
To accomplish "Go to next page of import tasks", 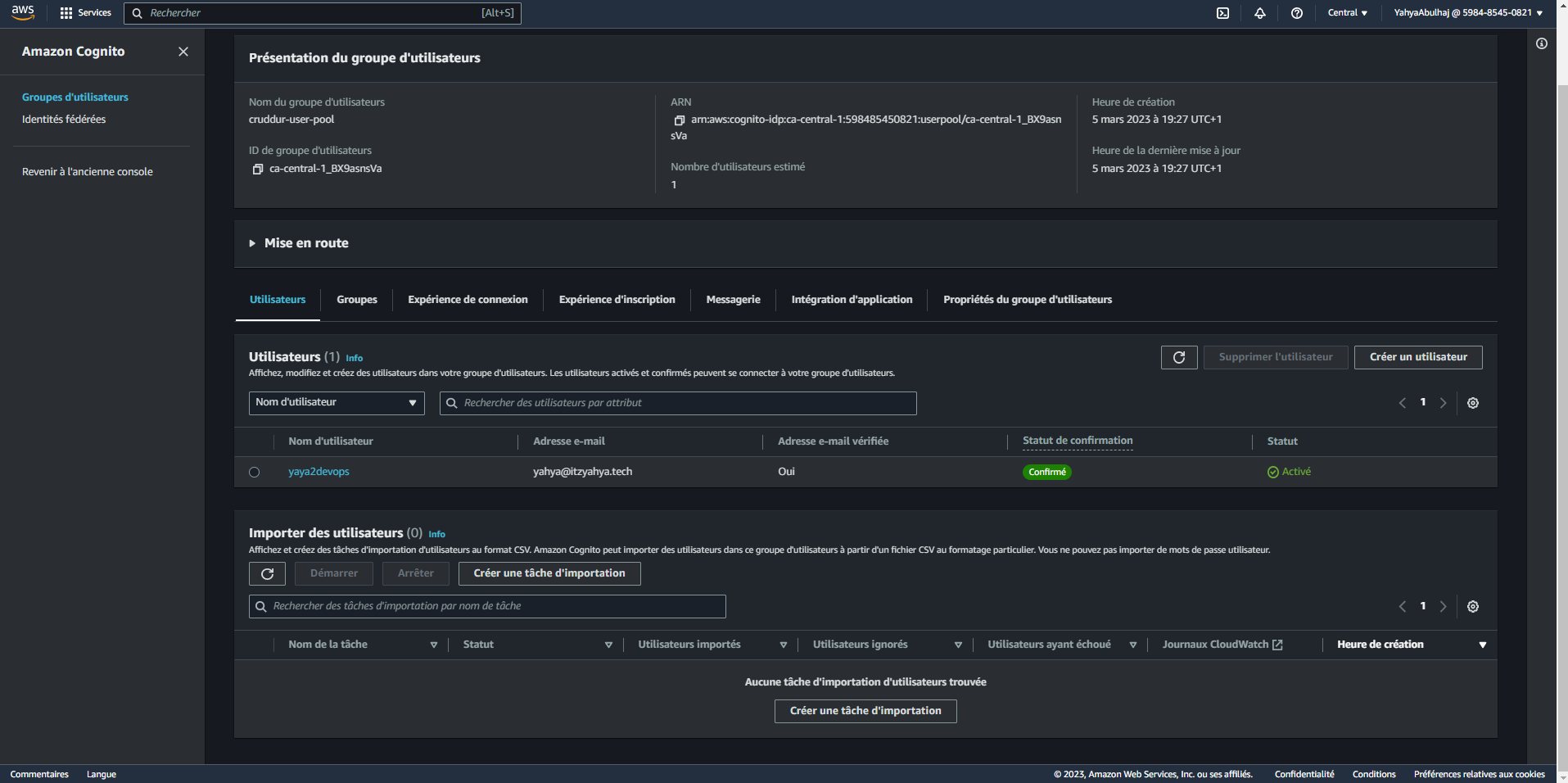I will 1444,607.
